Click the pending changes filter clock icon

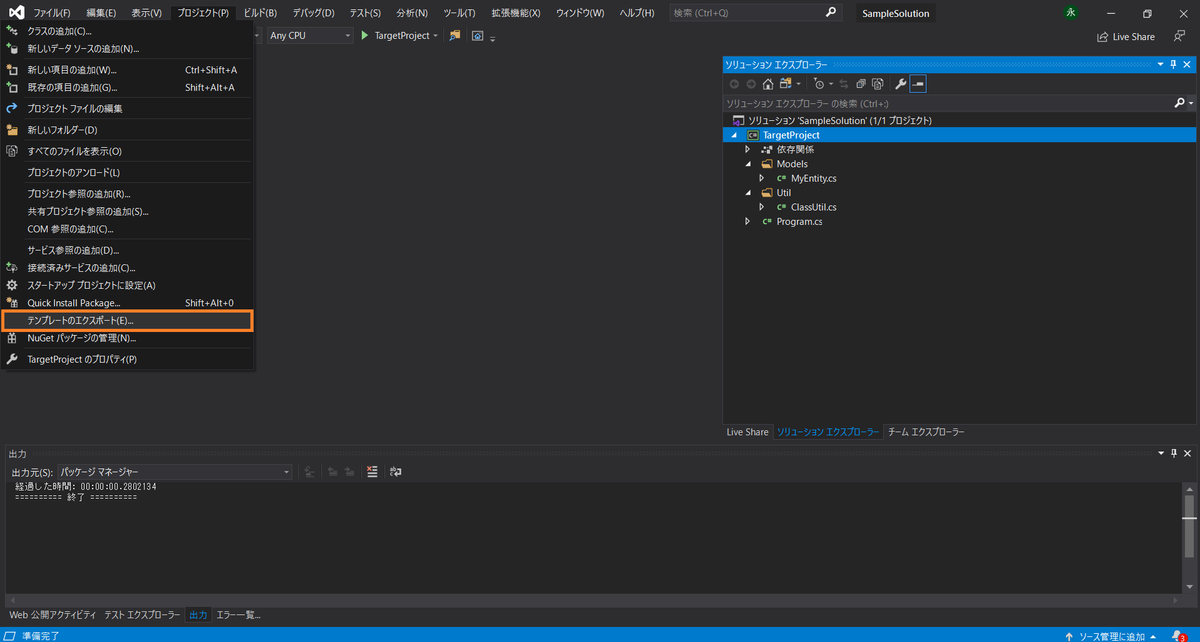[819, 84]
